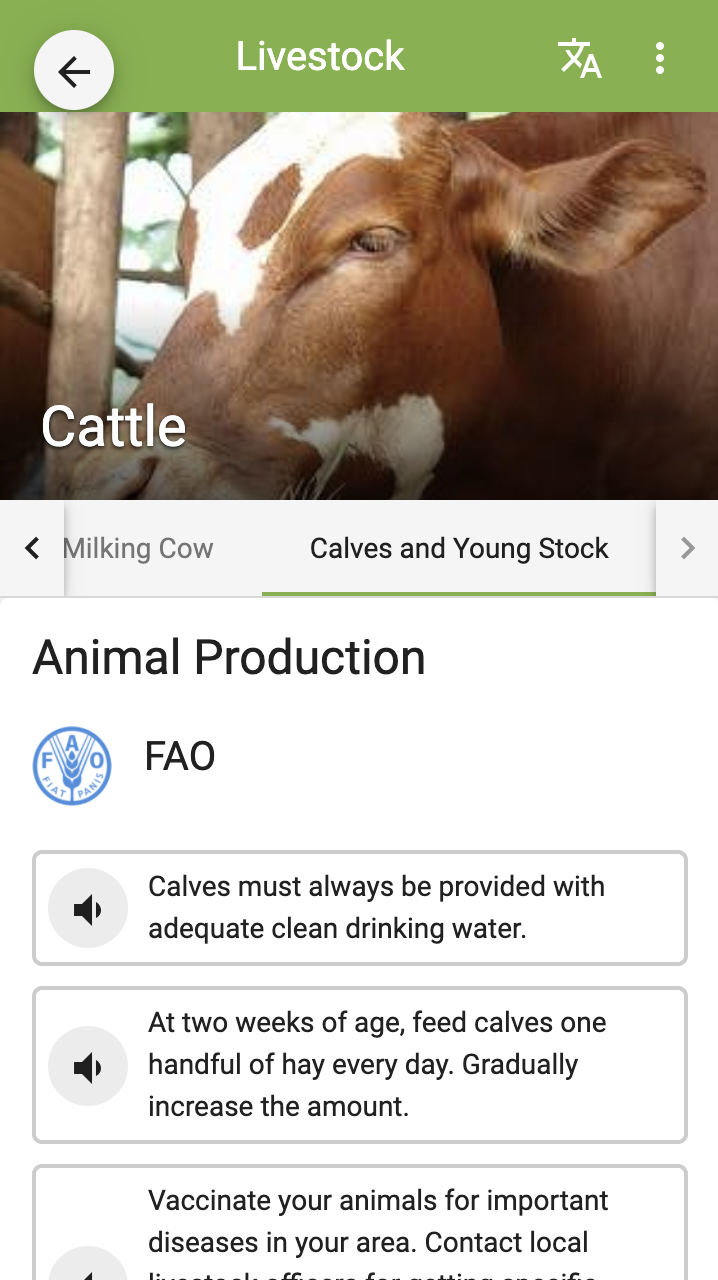This screenshot has height=1280, width=718.
Task: Tap the Animal Production section heading
Action: [229, 658]
